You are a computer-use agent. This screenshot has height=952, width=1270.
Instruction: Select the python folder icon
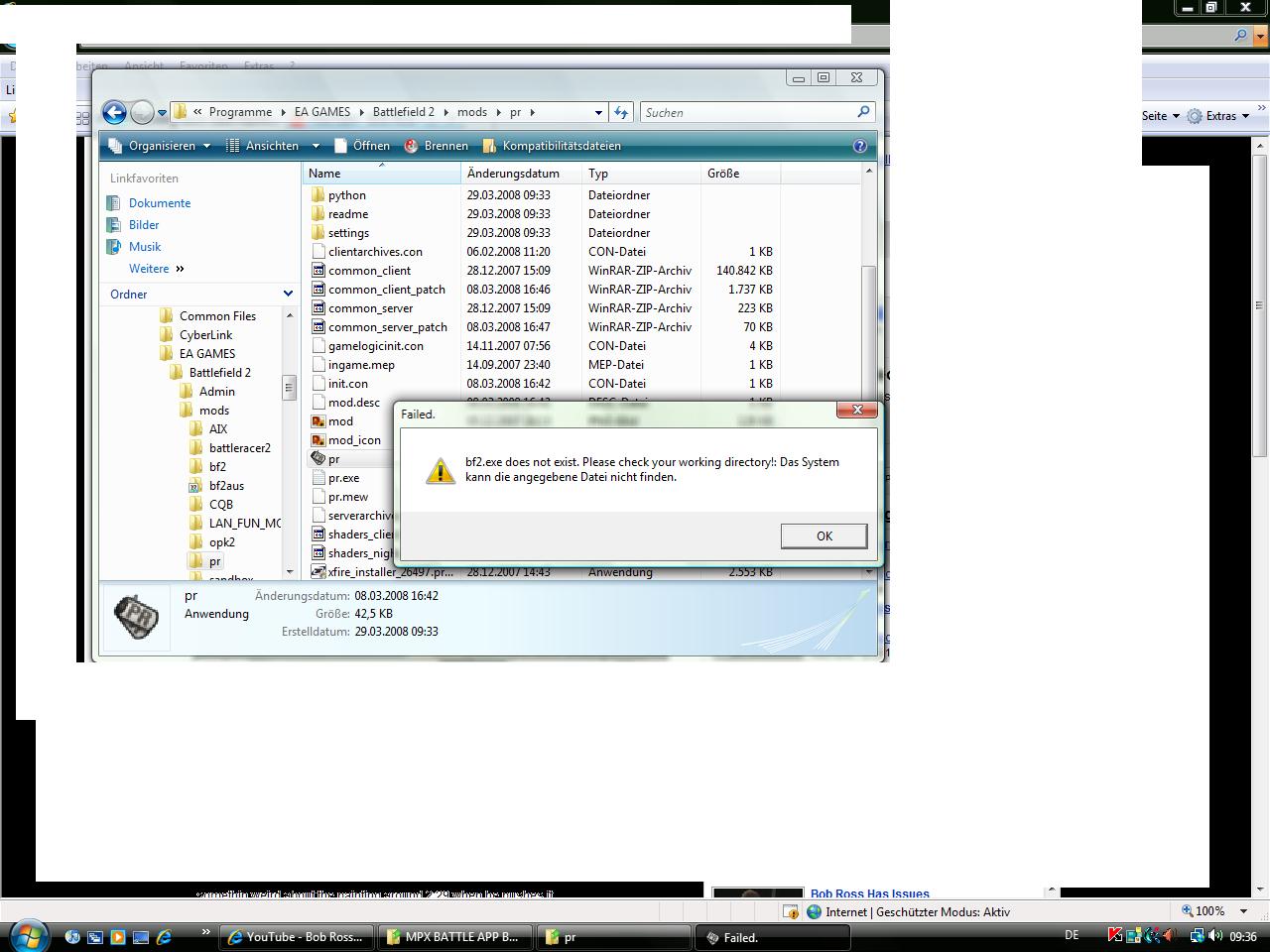318,195
